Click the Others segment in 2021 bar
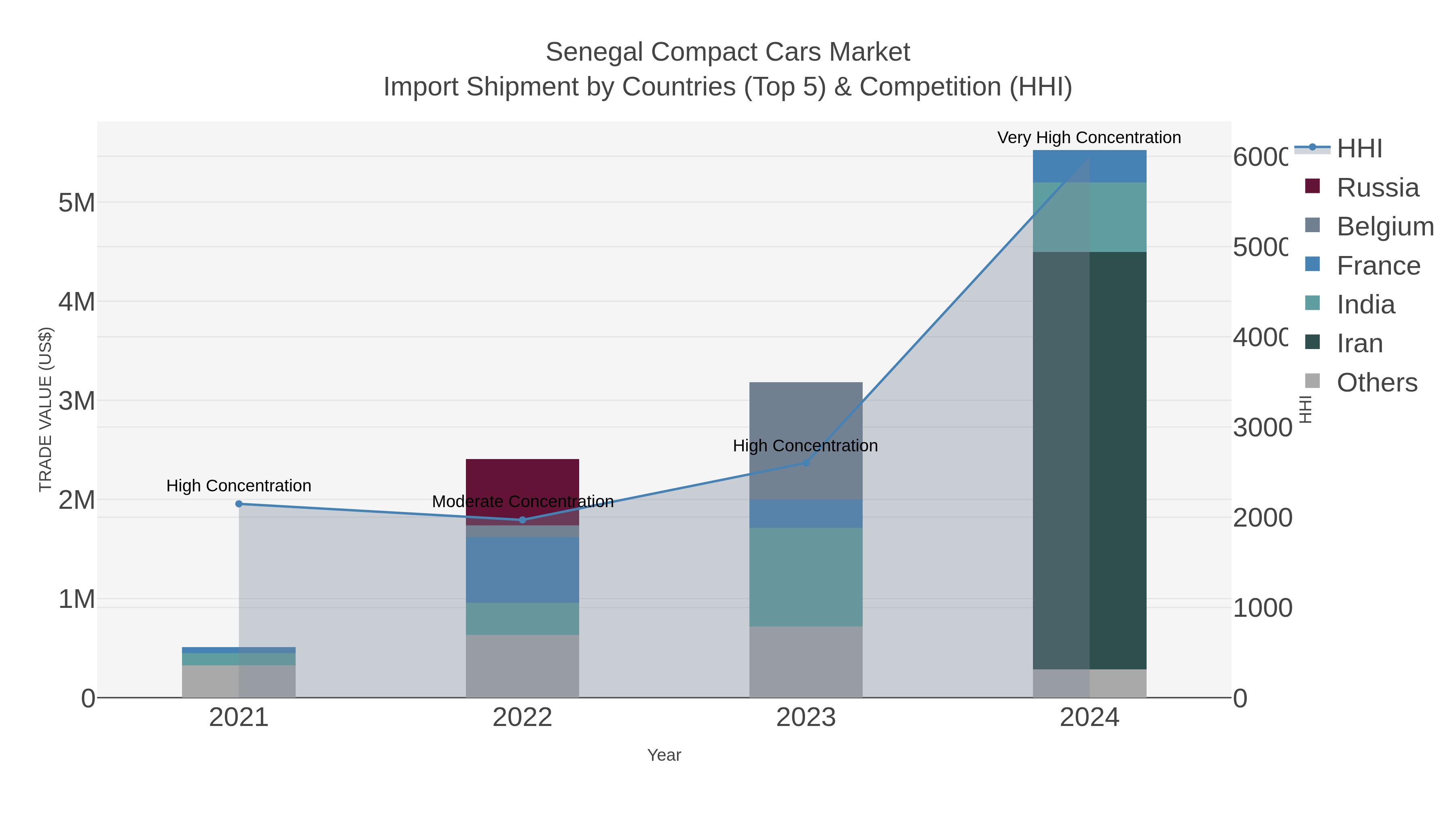Screen dimensions: 1456x819 pos(239,681)
